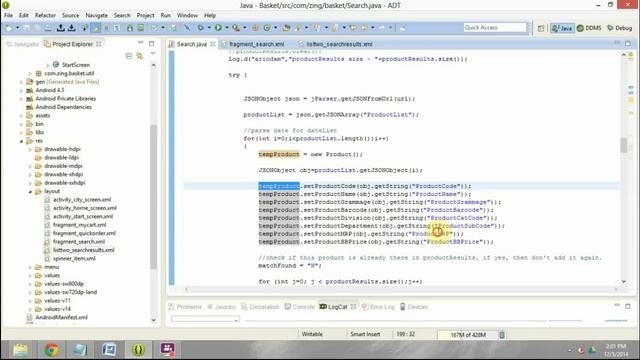Open the Navigate menu
The width and height of the screenshot is (640, 360).
coord(96,15)
